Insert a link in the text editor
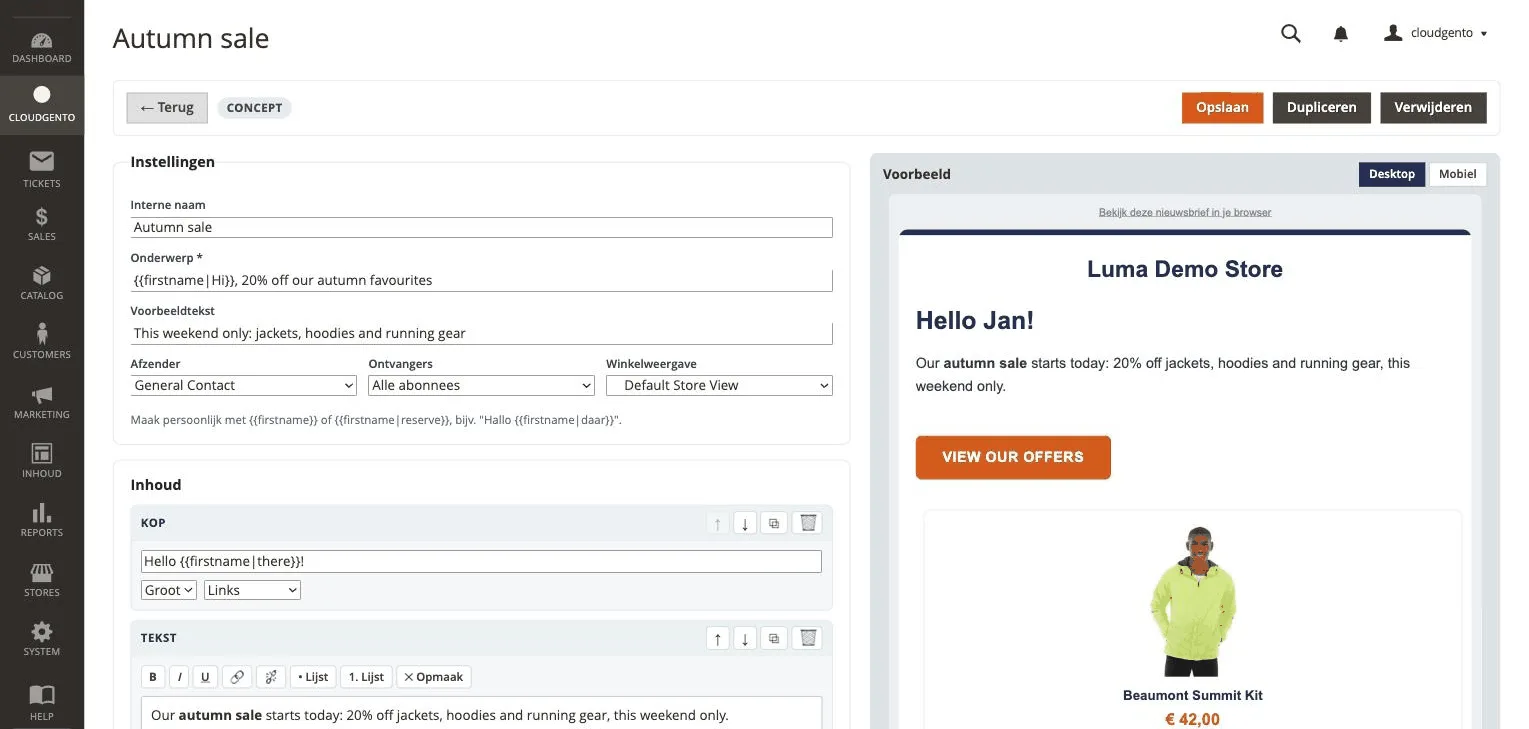 pos(237,677)
